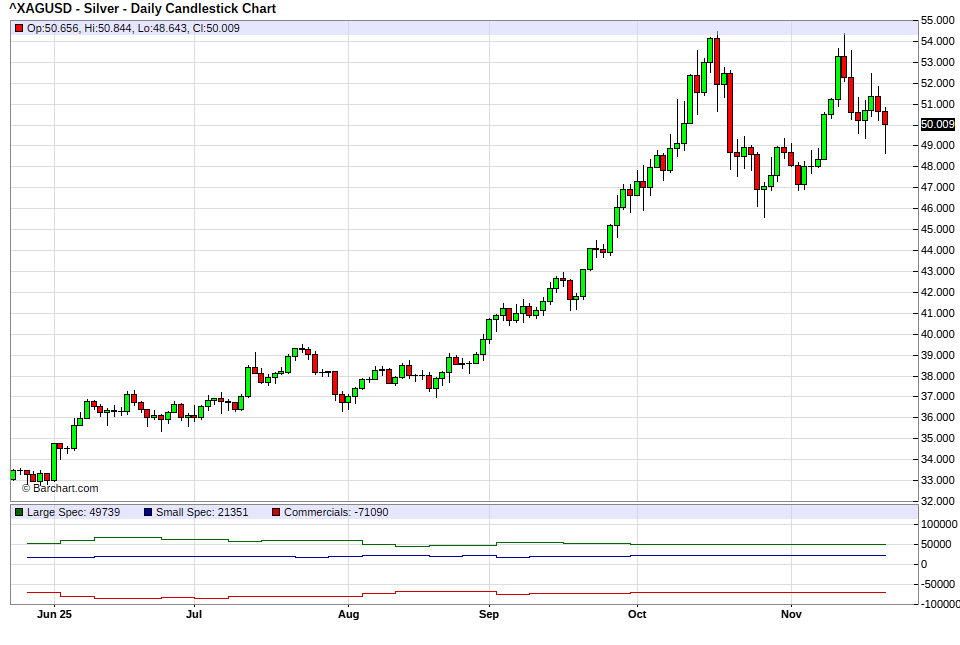The image size is (960, 645).
Task: Click the chart title '^XAGUSD - Silver - Daily Candlestick Chart'
Action: click(143, 9)
